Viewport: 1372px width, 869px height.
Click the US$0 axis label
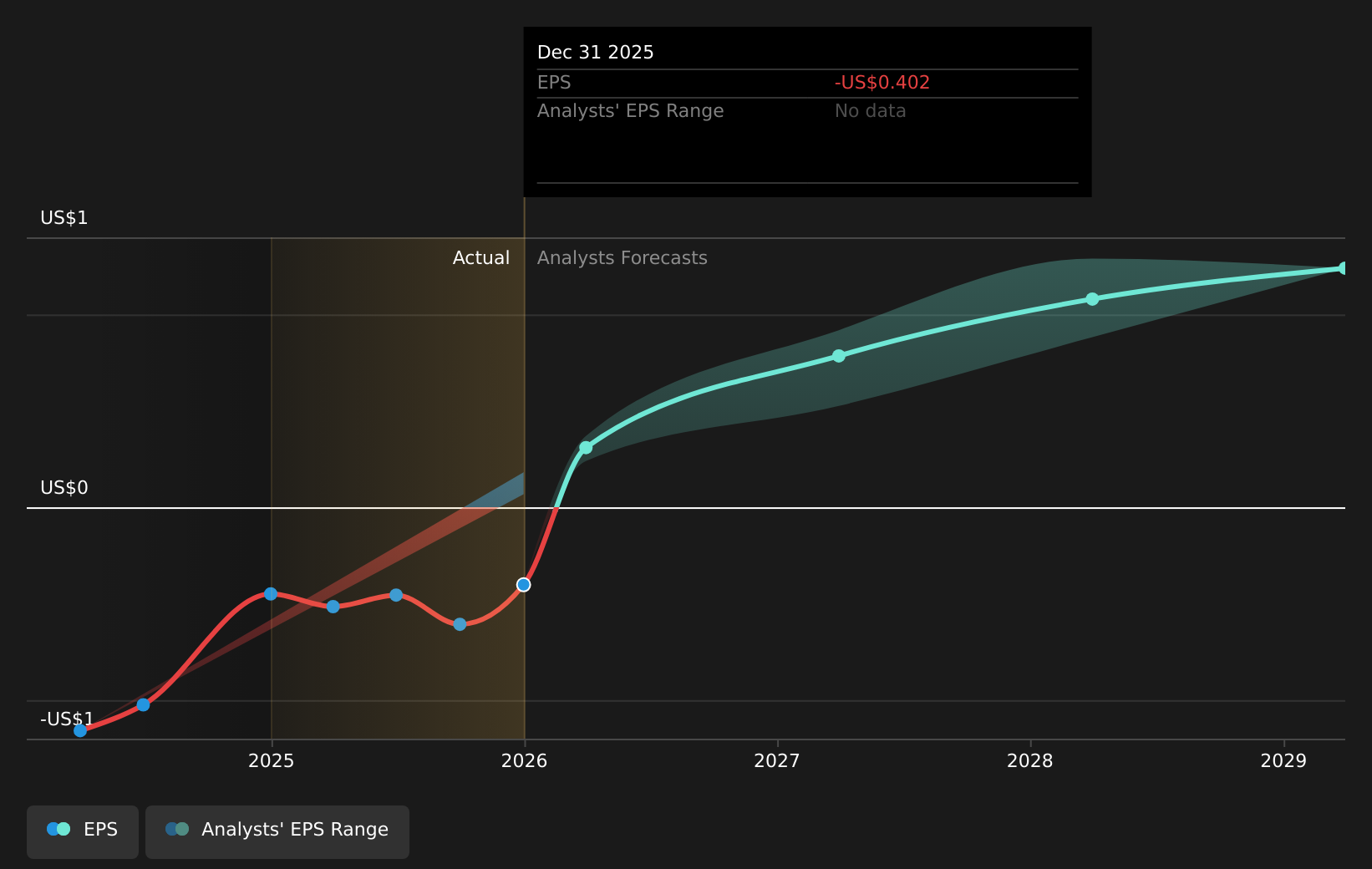(x=64, y=488)
